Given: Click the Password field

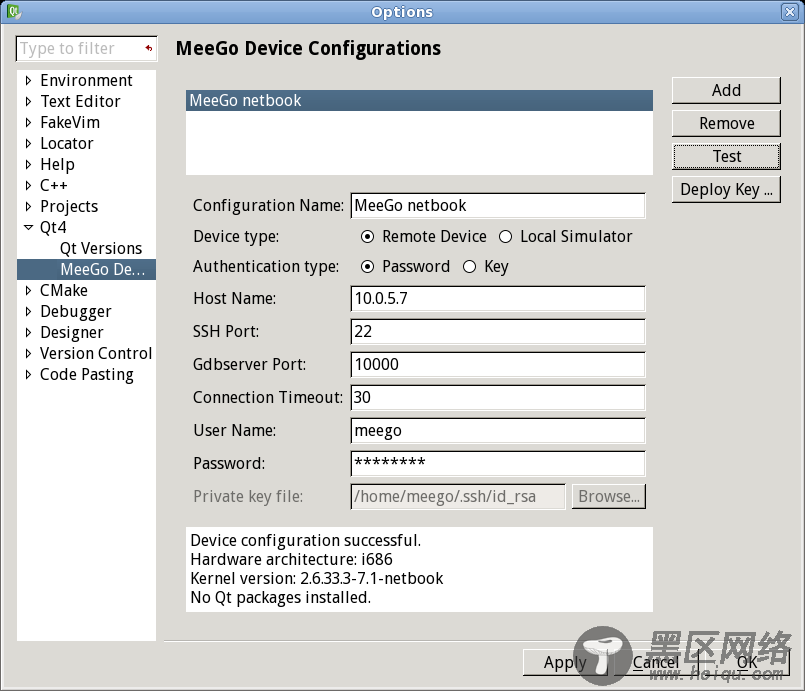Looking at the screenshot, I should pos(497,464).
